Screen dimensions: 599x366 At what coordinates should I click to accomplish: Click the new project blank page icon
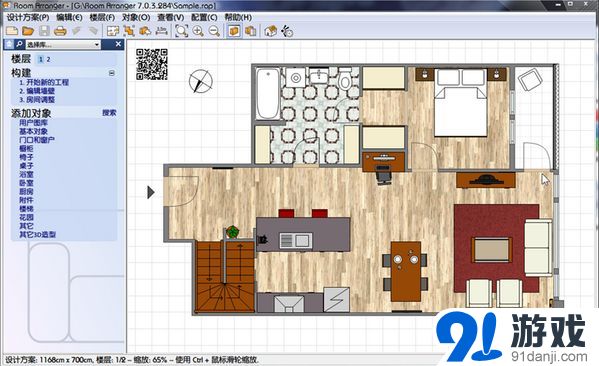tap(12, 31)
